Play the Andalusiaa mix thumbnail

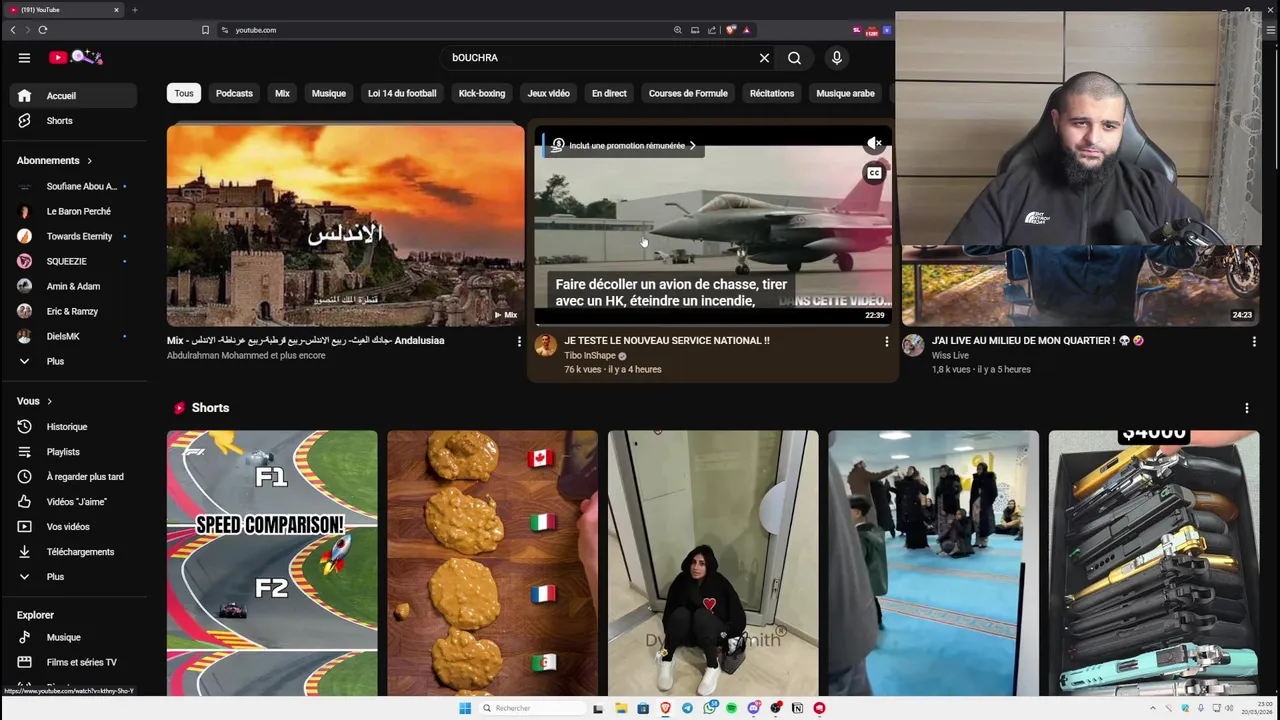tap(345, 225)
